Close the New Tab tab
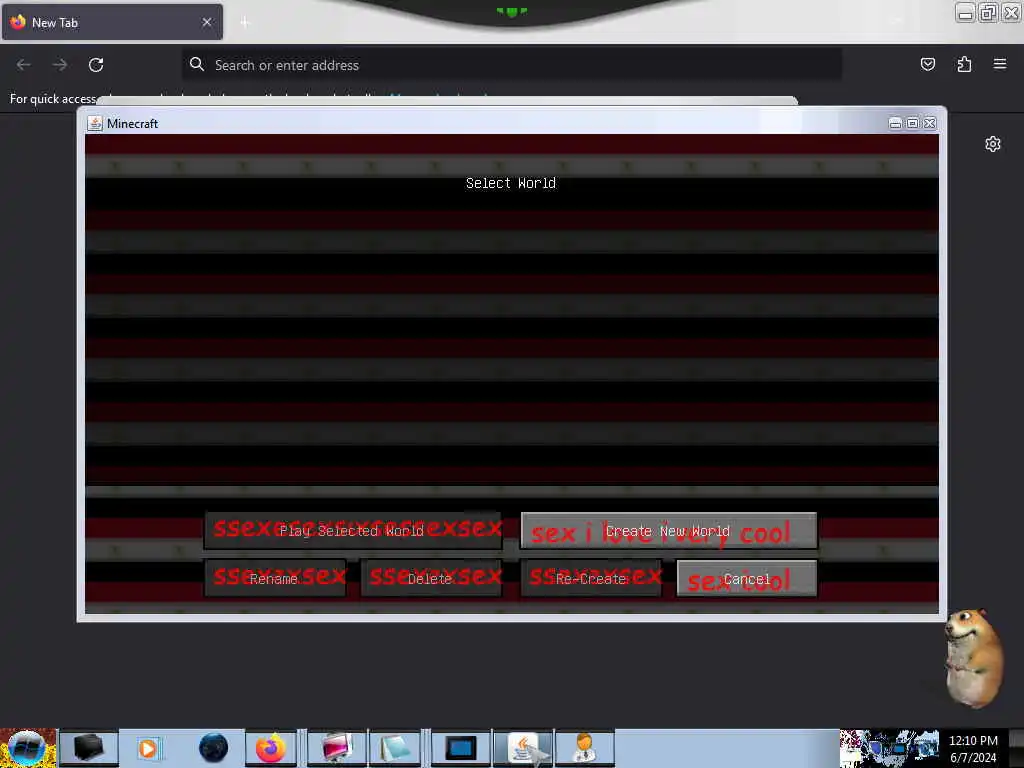1024x768 pixels. tap(207, 22)
